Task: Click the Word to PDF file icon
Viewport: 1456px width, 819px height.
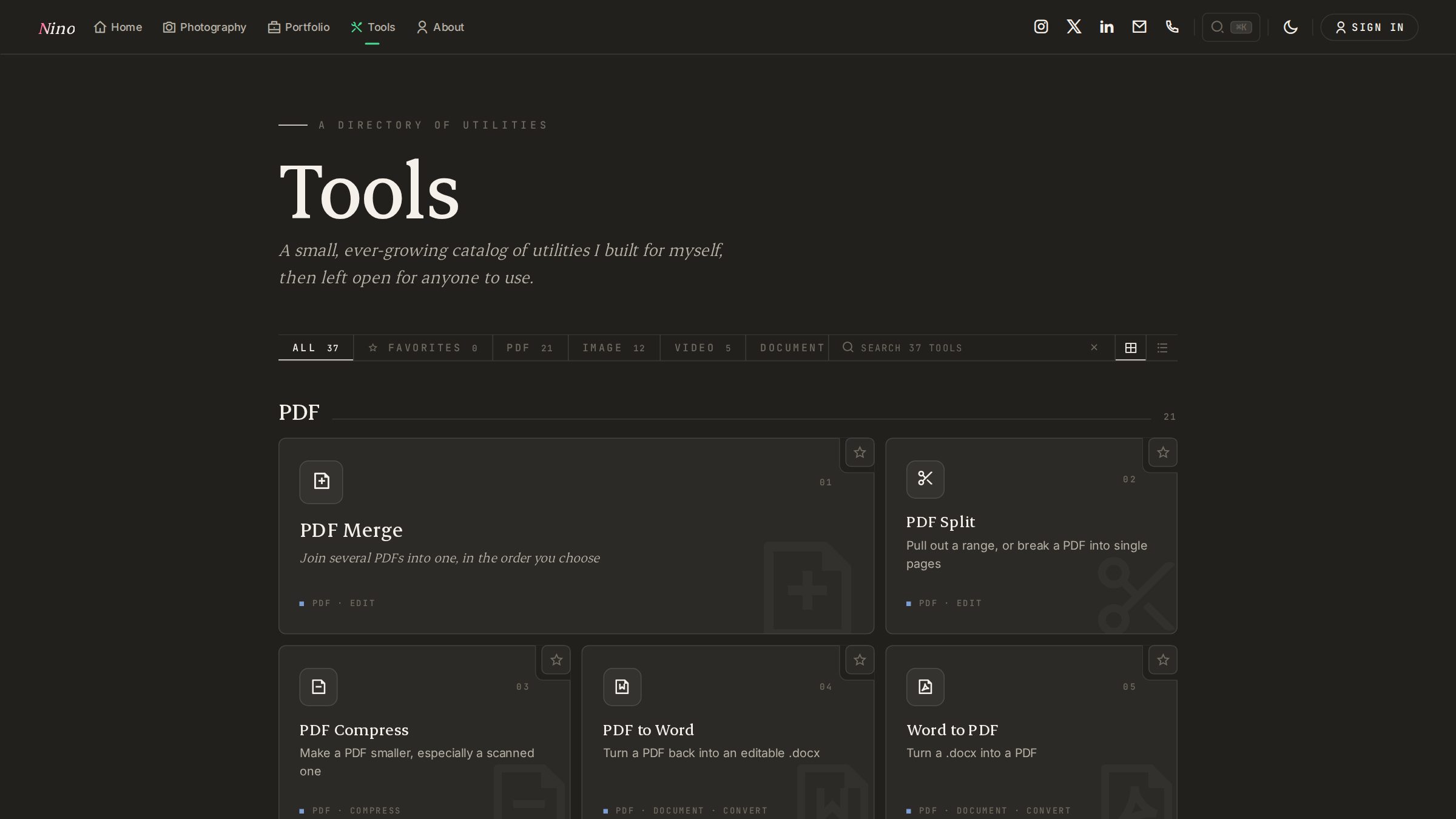Action: tap(925, 687)
